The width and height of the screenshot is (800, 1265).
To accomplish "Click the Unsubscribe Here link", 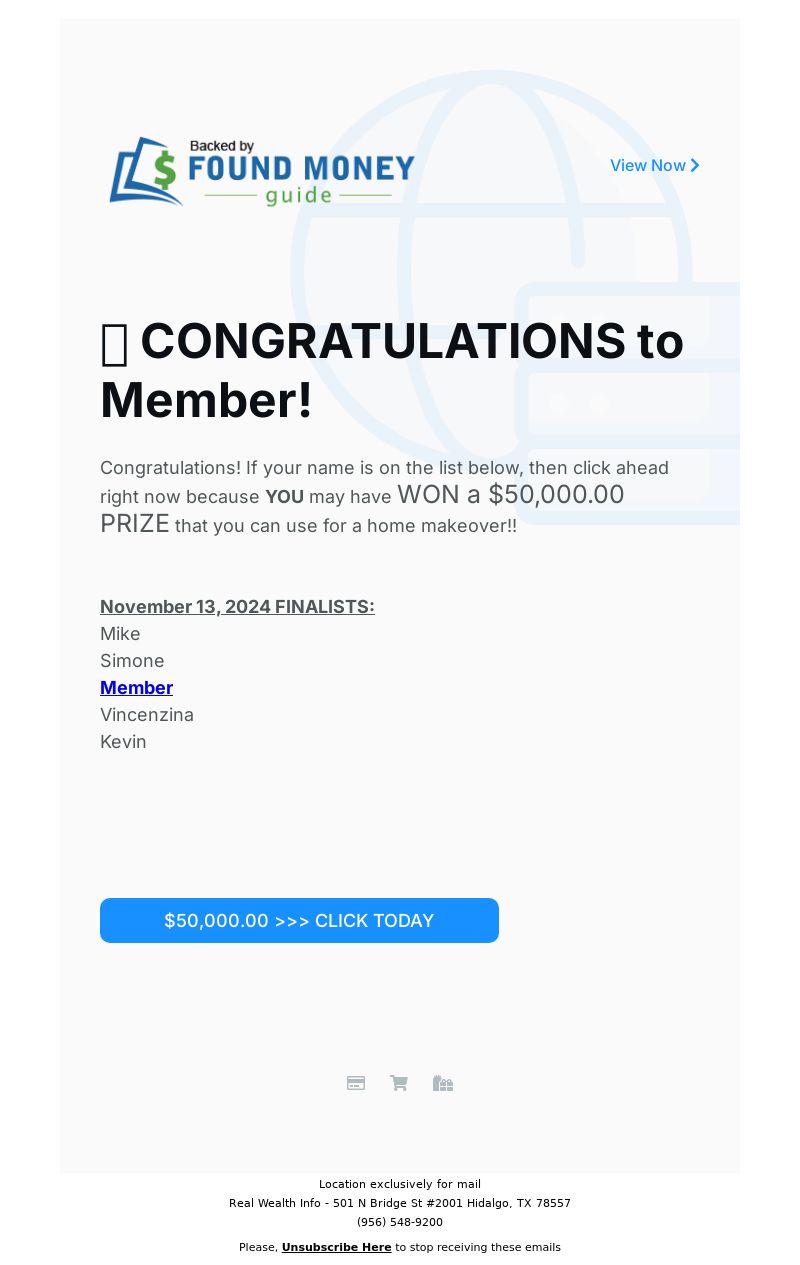I will click(x=336, y=1247).
